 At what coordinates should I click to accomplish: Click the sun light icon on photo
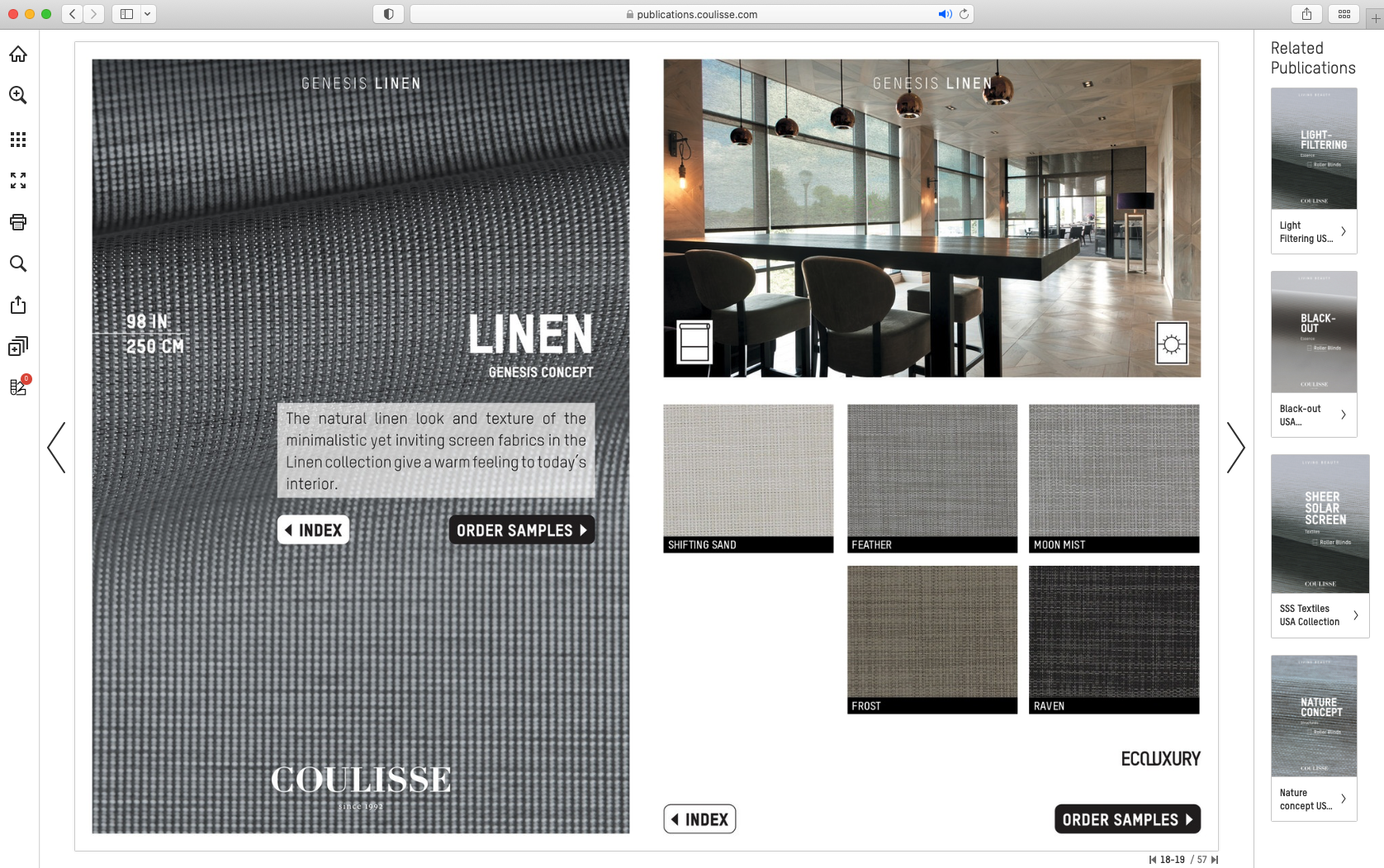click(1171, 344)
